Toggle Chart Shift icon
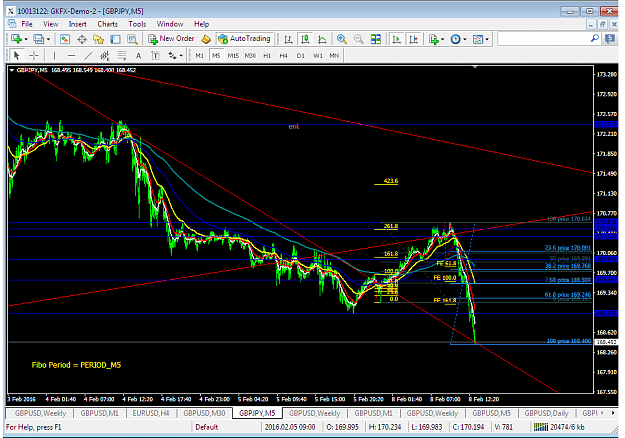This screenshot has width=625, height=438. tap(414, 39)
